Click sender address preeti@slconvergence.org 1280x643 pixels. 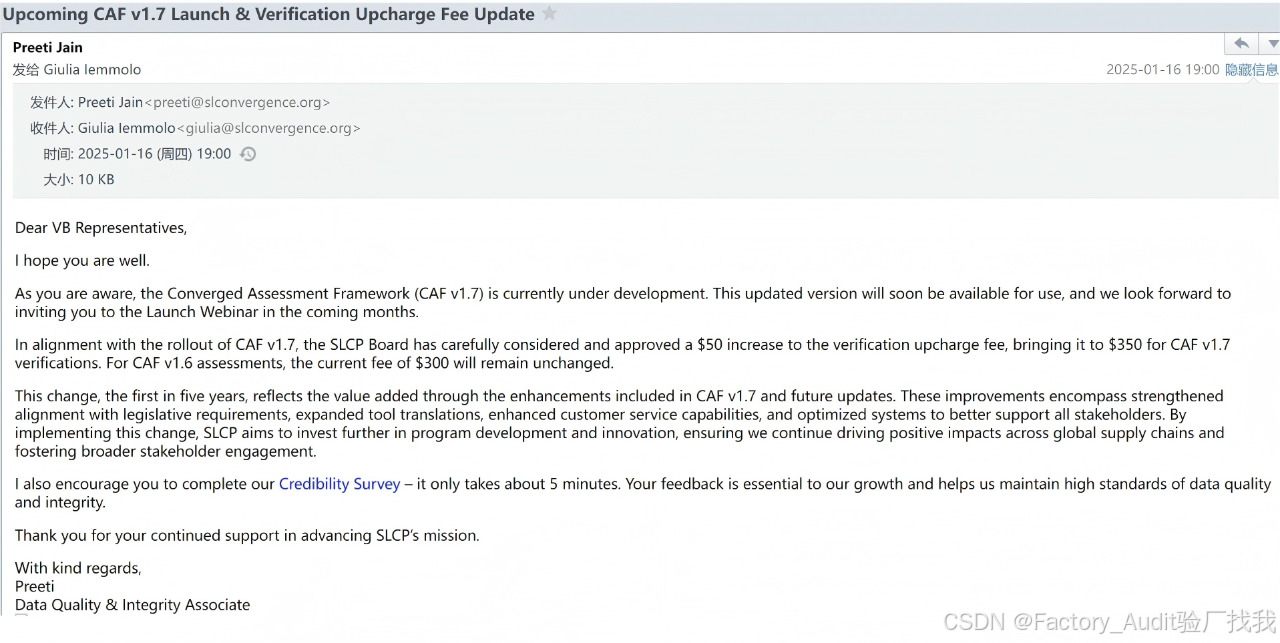pyautogui.click(x=238, y=102)
